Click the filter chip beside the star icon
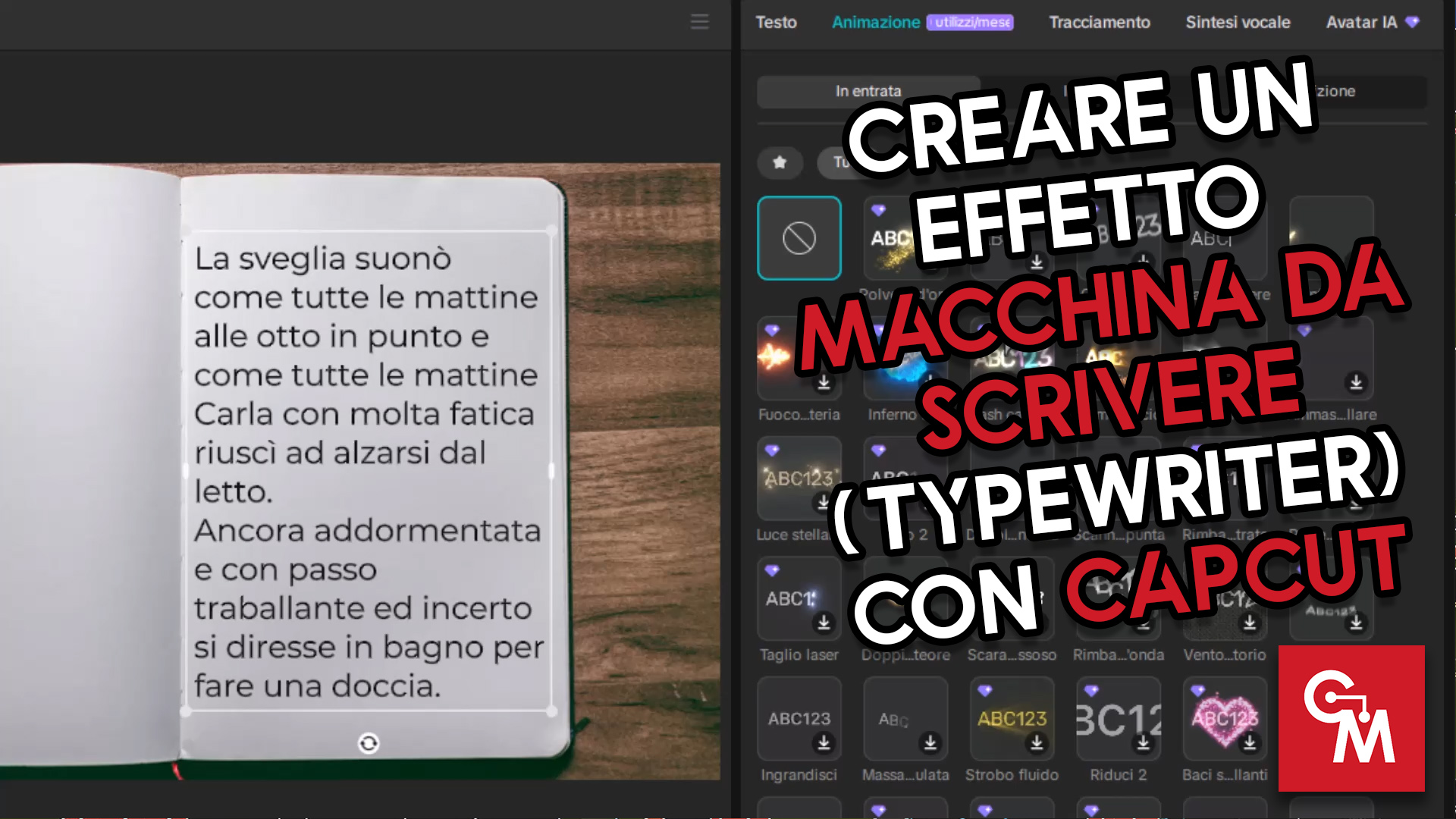This screenshot has height=819, width=1456. coord(842,163)
